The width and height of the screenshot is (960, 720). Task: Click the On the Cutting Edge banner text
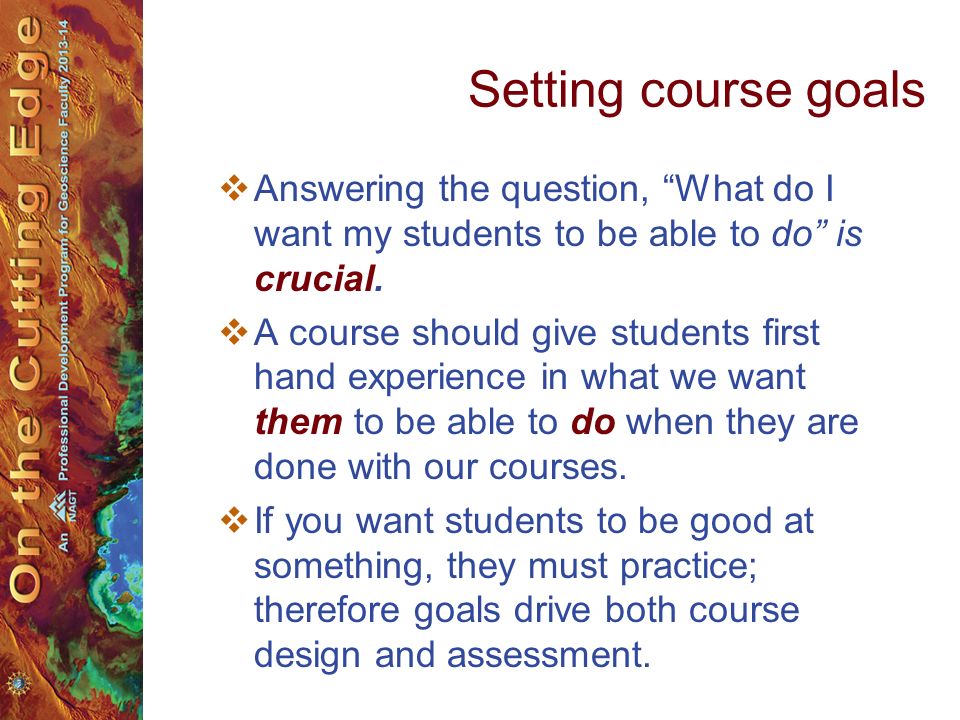point(27,309)
